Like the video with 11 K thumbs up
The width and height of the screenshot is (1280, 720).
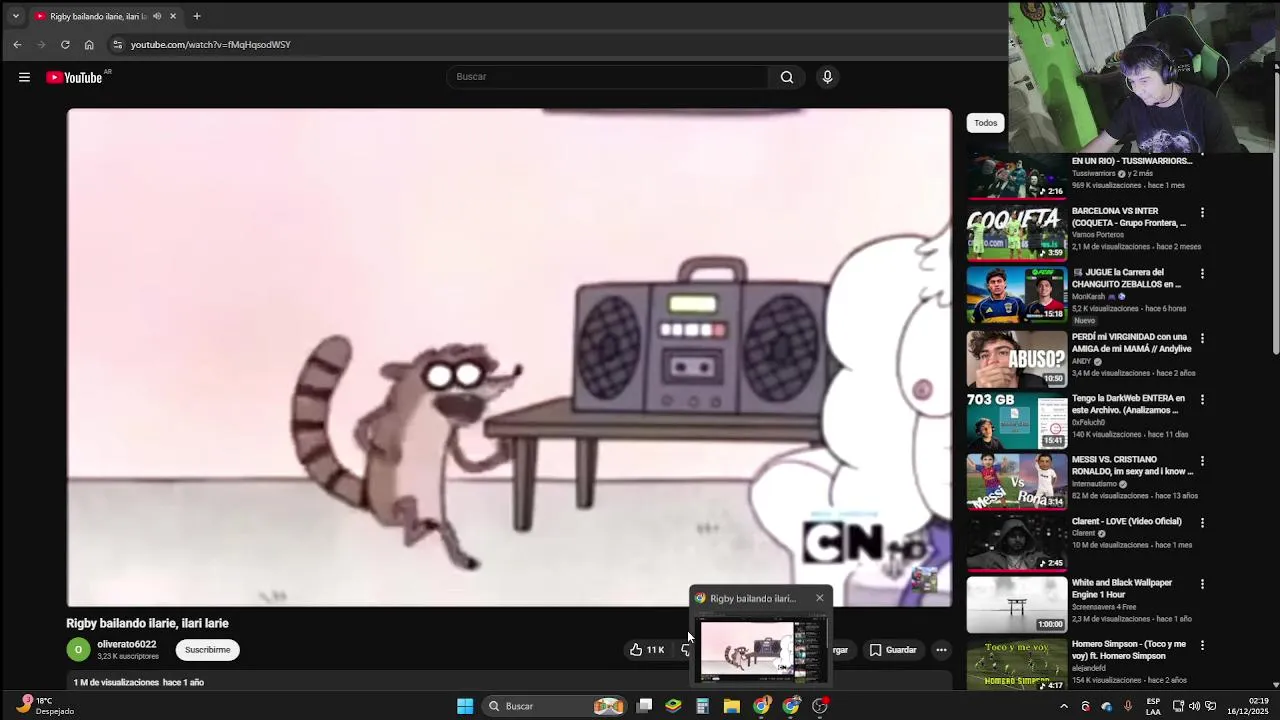coord(646,650)
